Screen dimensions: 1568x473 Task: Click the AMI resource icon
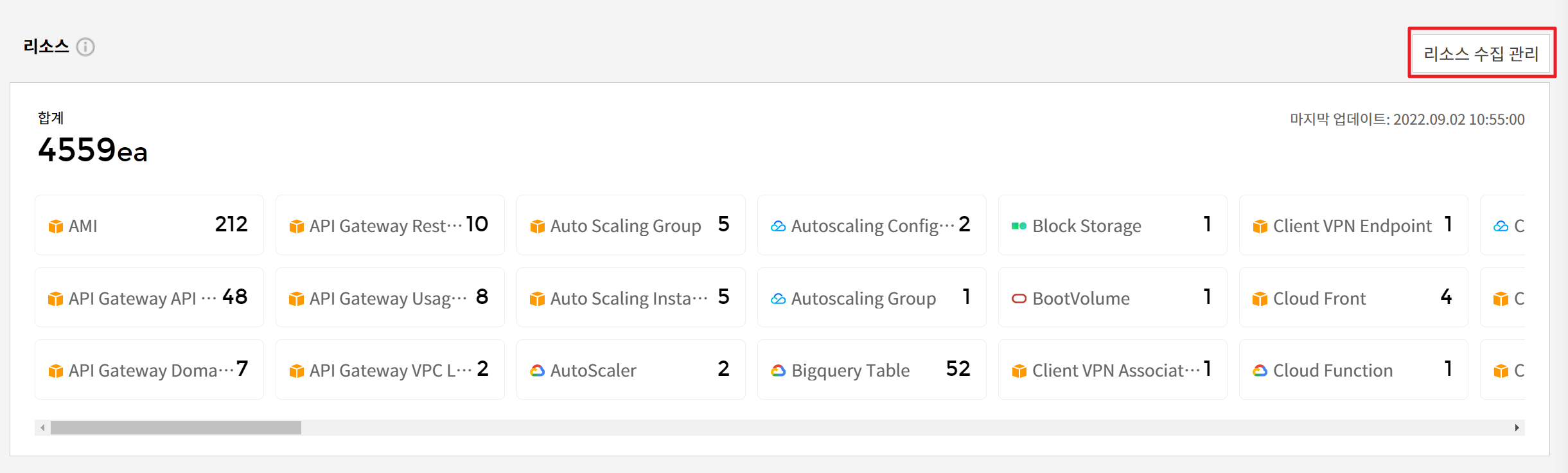[56, 226]
